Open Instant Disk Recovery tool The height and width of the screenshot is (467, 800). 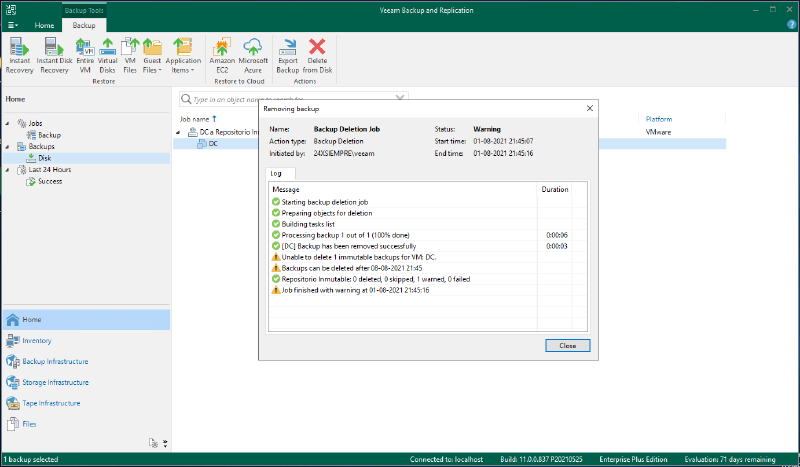coord(54,56)
